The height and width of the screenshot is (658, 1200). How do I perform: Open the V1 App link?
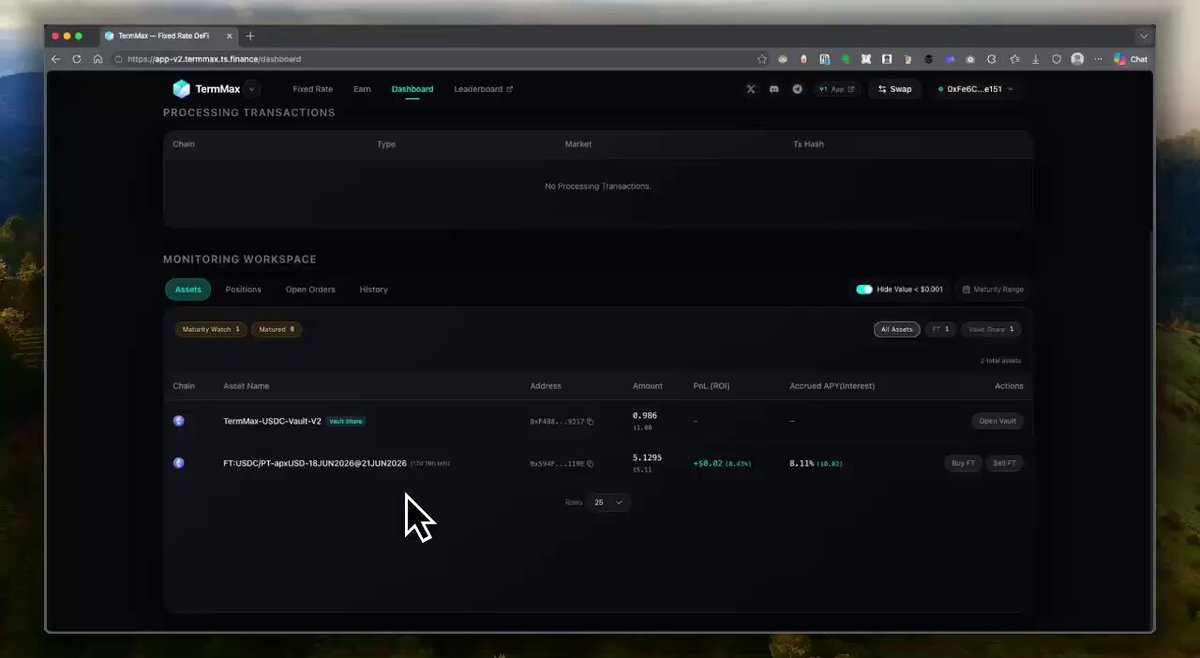[x=837, y=89]
